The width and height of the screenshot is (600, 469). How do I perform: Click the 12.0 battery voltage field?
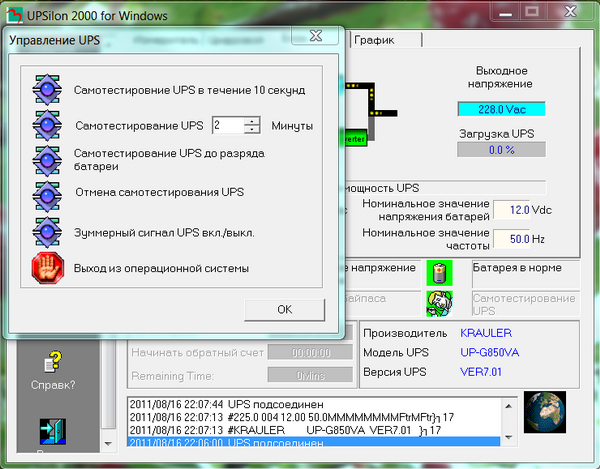(512, 210)
